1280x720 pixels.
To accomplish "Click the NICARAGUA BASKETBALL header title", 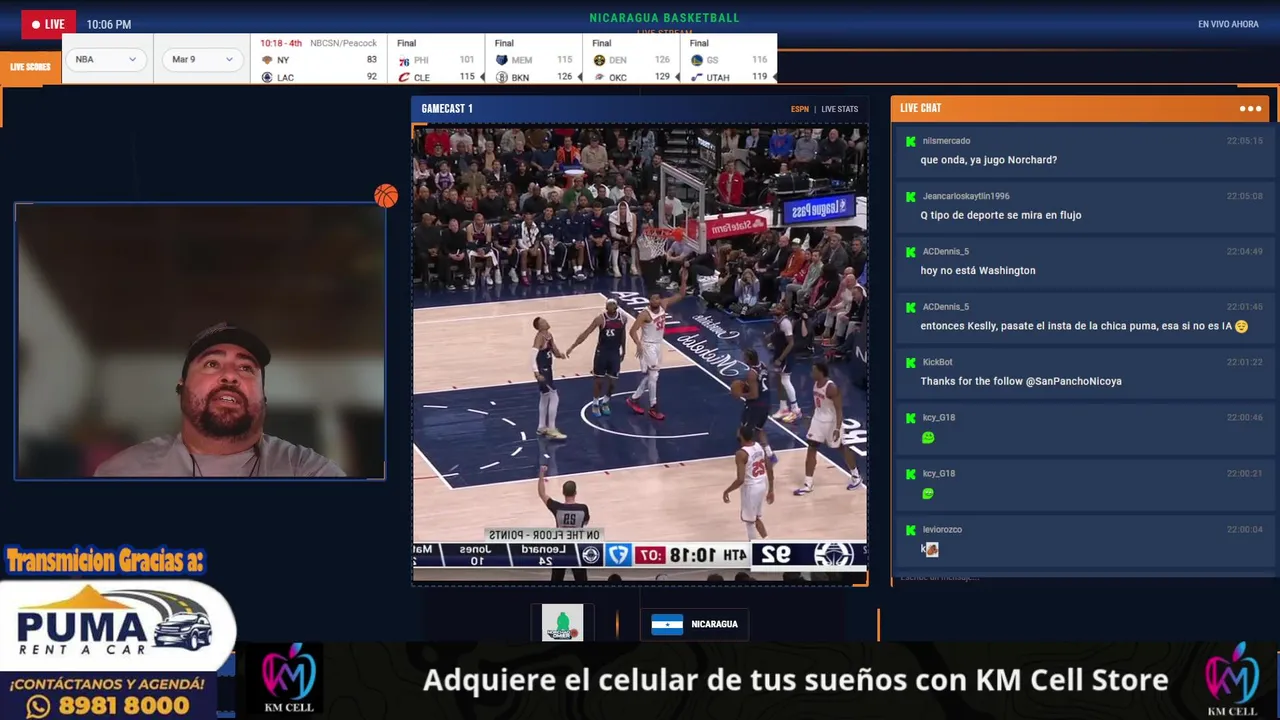I will point(665,18).
